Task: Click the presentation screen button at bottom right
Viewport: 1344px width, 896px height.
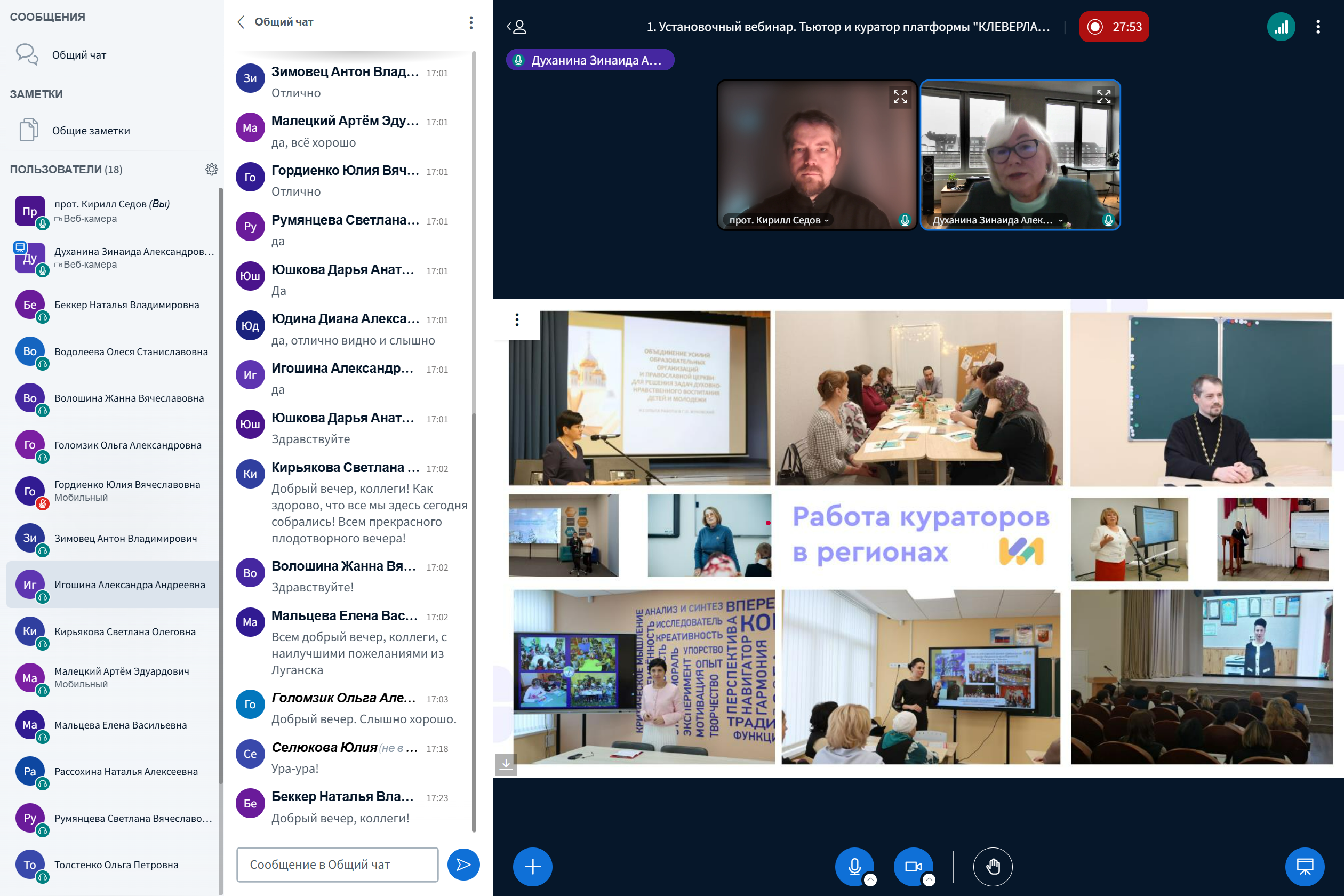Action: (x=1304, y=866)
